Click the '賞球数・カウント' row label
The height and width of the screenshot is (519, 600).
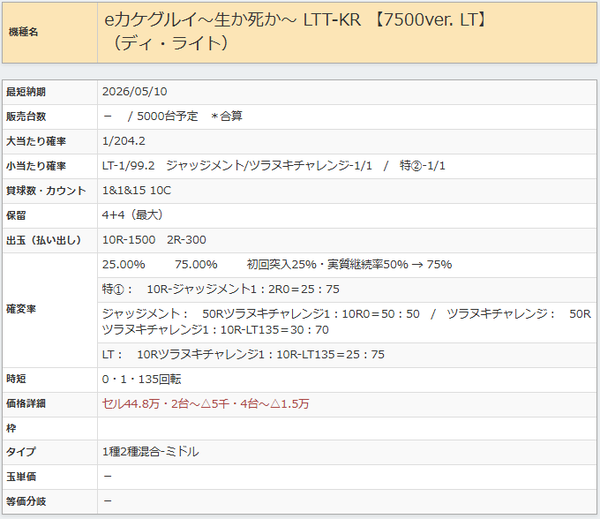pos(46,191)
